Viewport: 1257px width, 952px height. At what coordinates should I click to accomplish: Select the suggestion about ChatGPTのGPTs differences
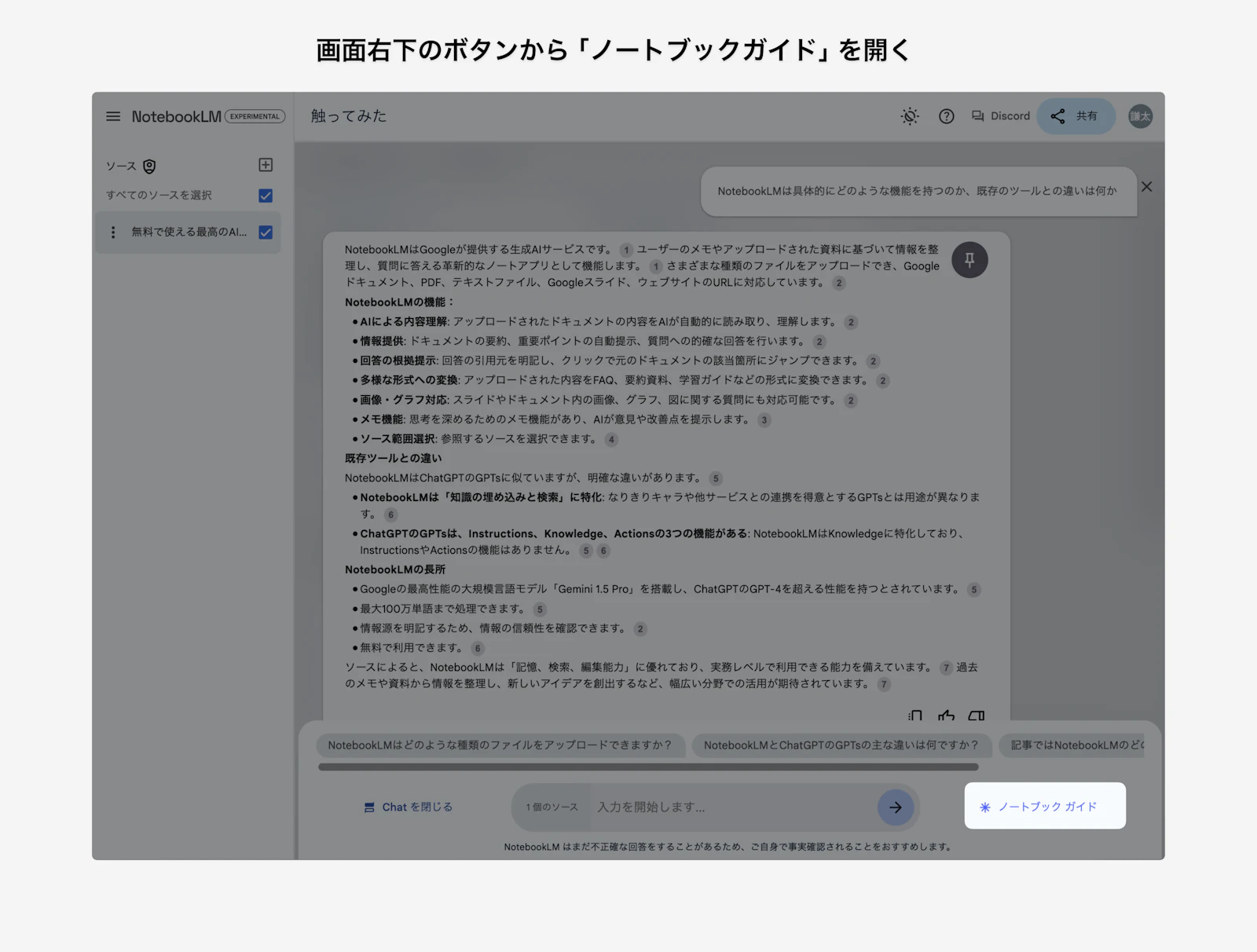[x=841, y=745]
